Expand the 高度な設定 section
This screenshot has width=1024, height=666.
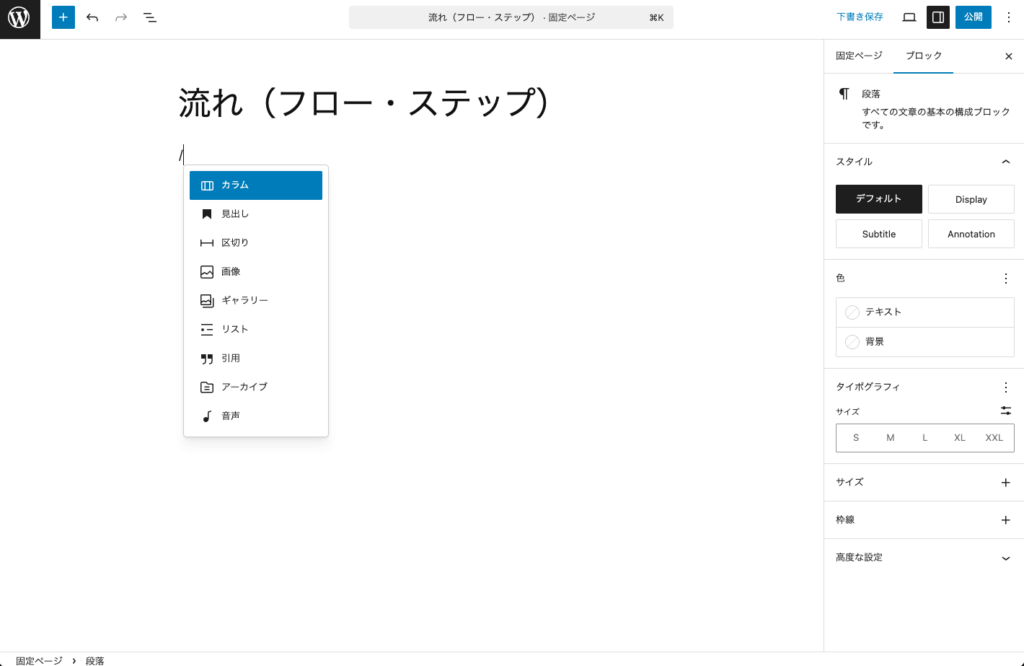(922, 557)
